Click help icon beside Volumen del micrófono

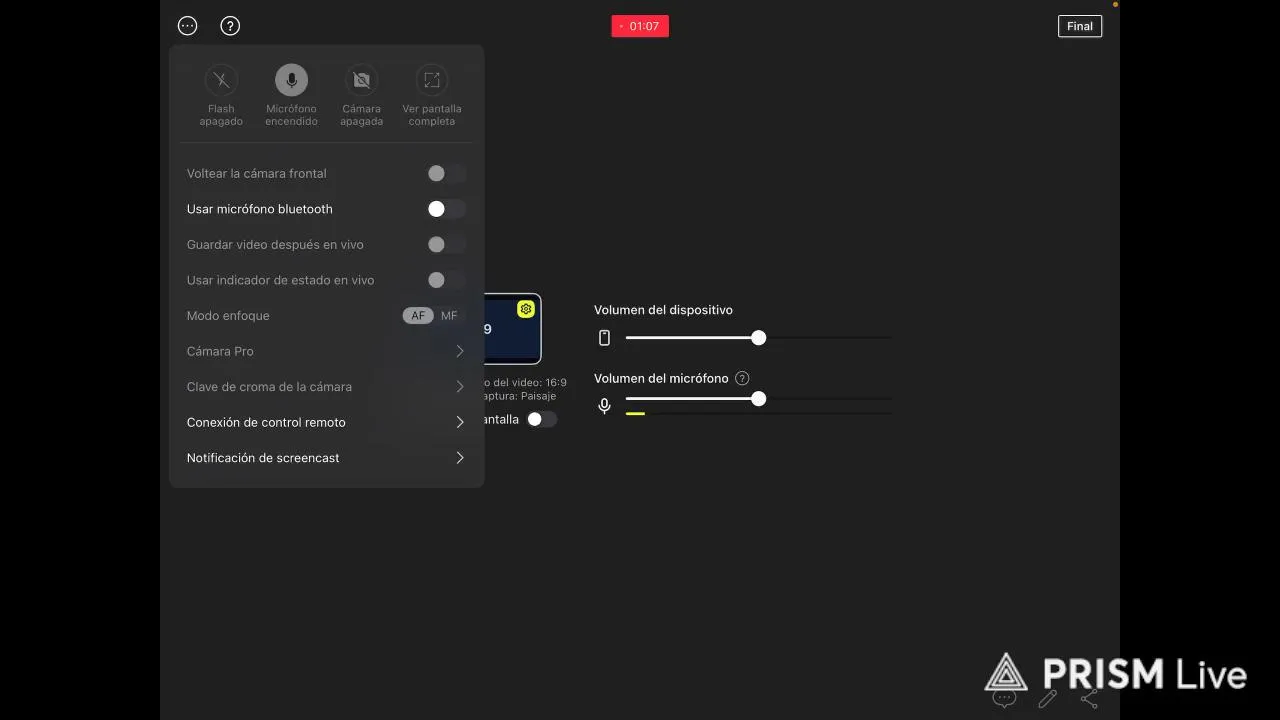click(742, 378)
